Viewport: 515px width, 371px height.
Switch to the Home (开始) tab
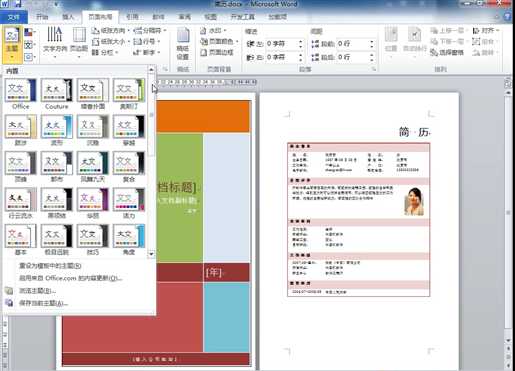point(42,17)
